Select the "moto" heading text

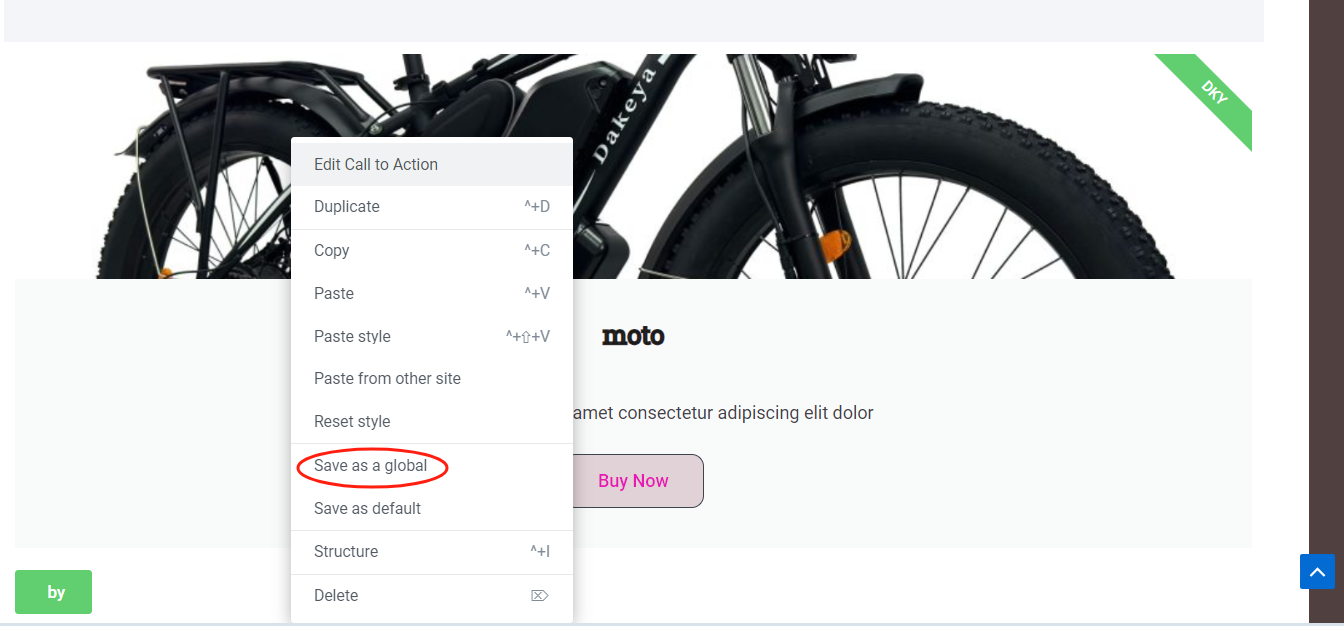(x=633, y=336)
